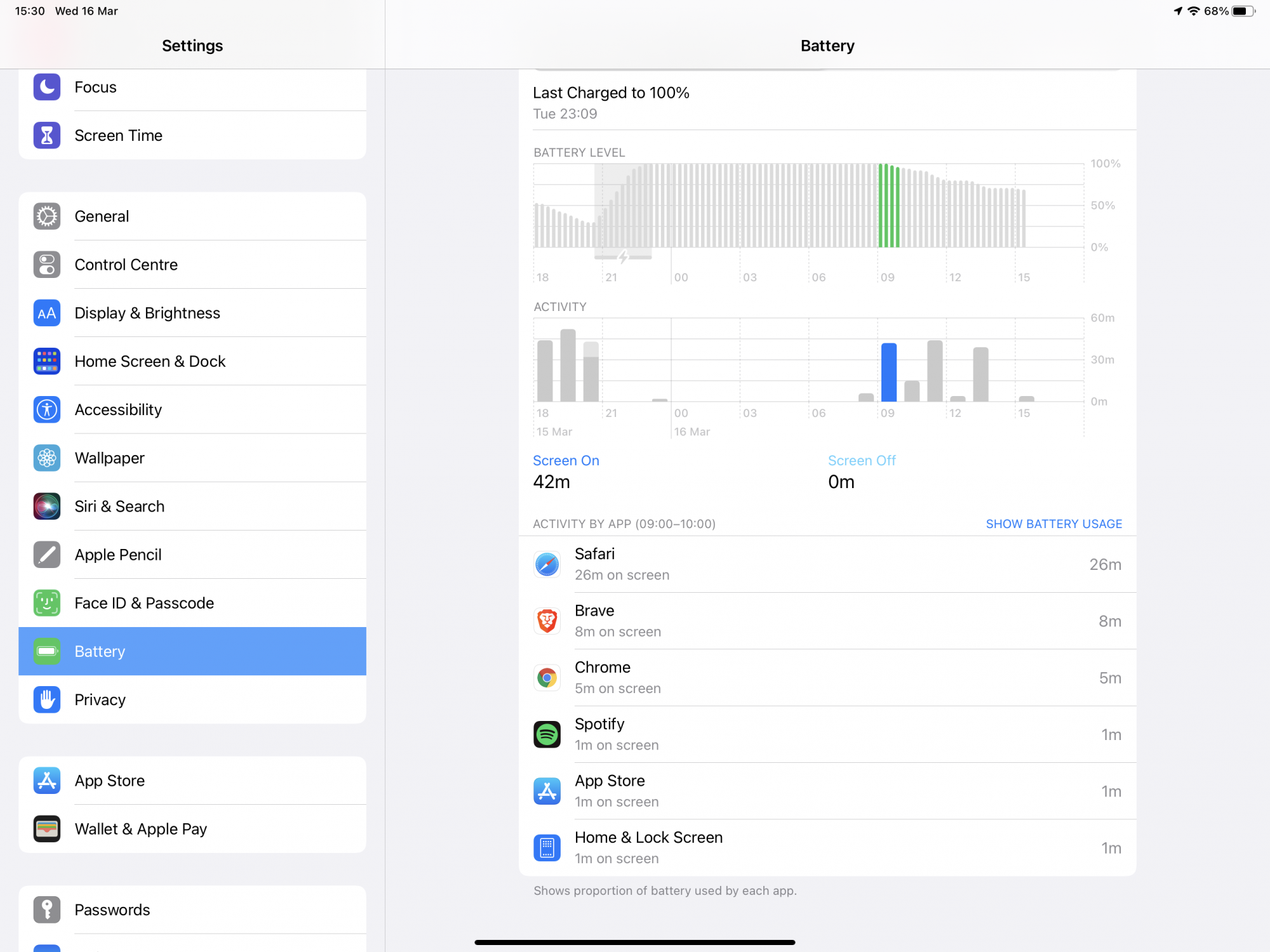Tap the Chrome app icon

[547, 678]
